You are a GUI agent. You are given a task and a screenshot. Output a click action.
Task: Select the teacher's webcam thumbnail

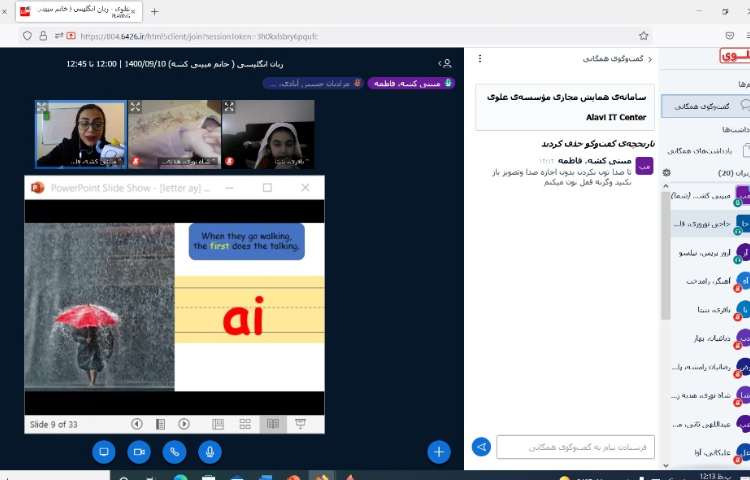pyautogui.click(x=81, y=134)
